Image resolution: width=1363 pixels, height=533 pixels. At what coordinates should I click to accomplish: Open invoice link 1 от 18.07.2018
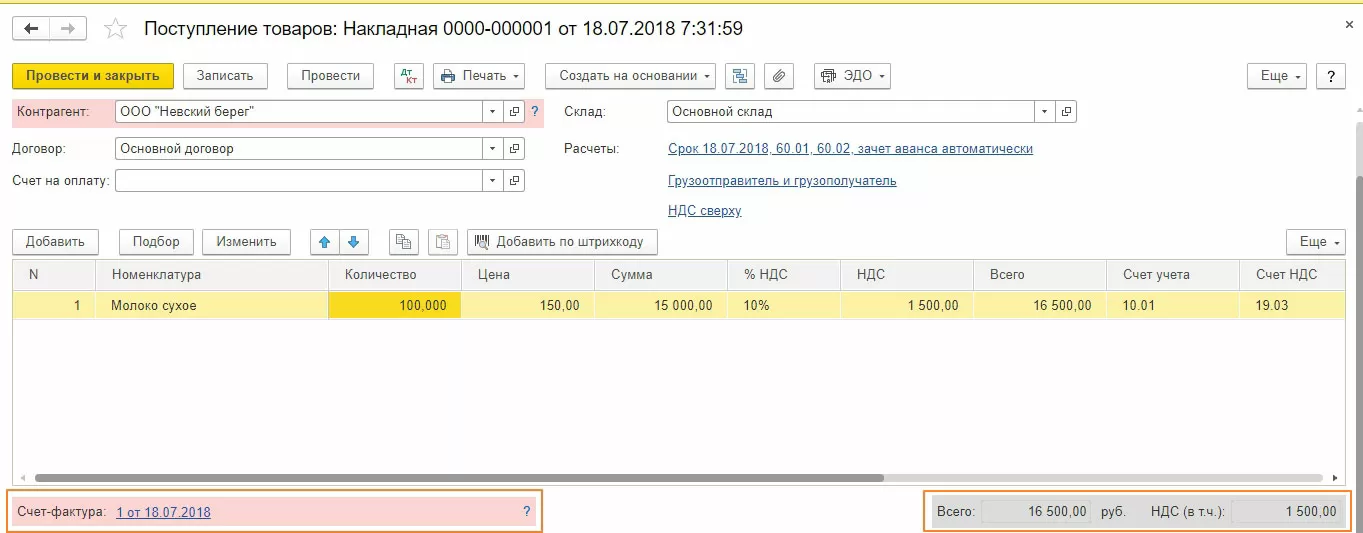164,512
